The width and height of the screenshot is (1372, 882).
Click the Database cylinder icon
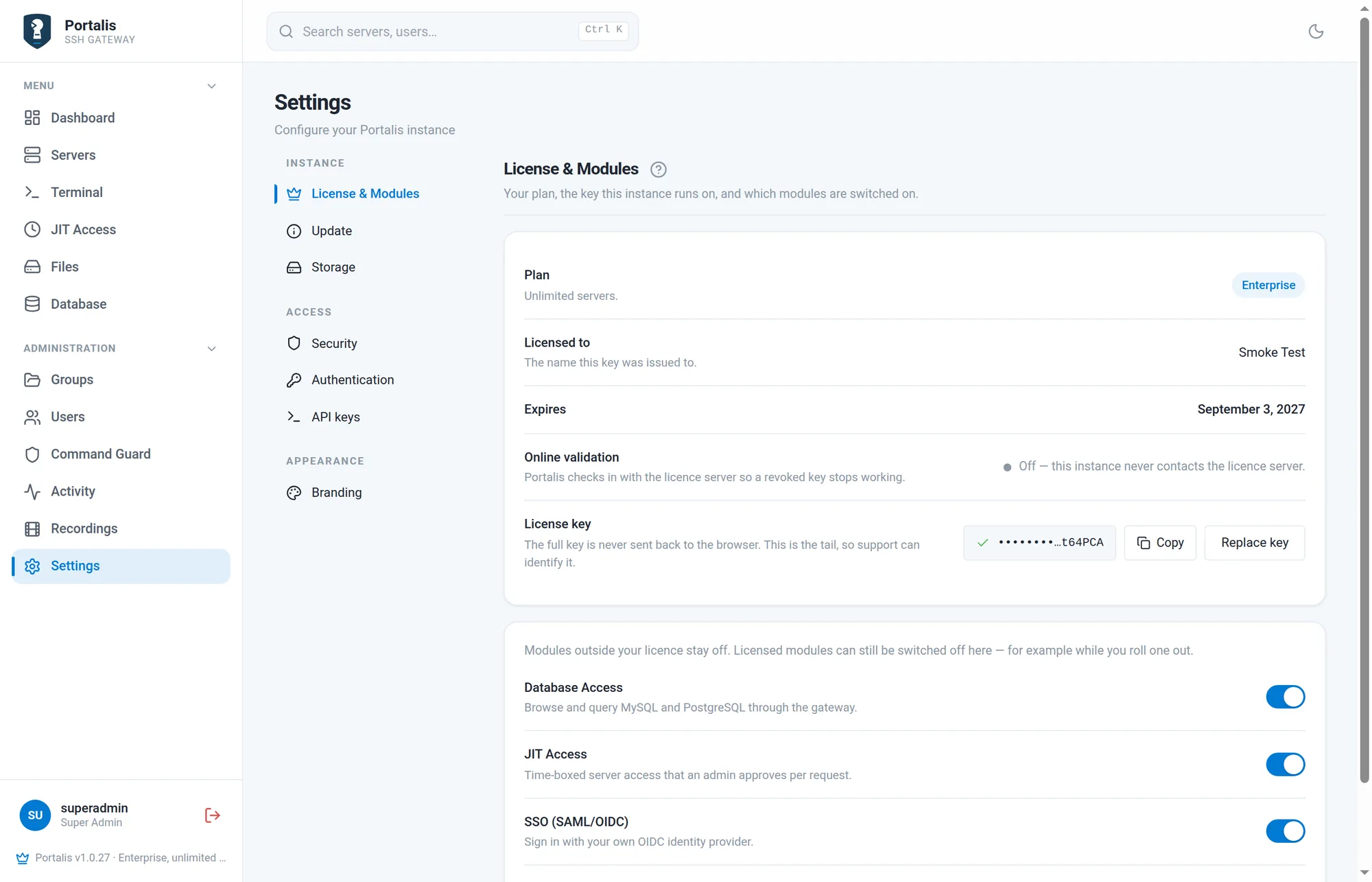point(32,304)
